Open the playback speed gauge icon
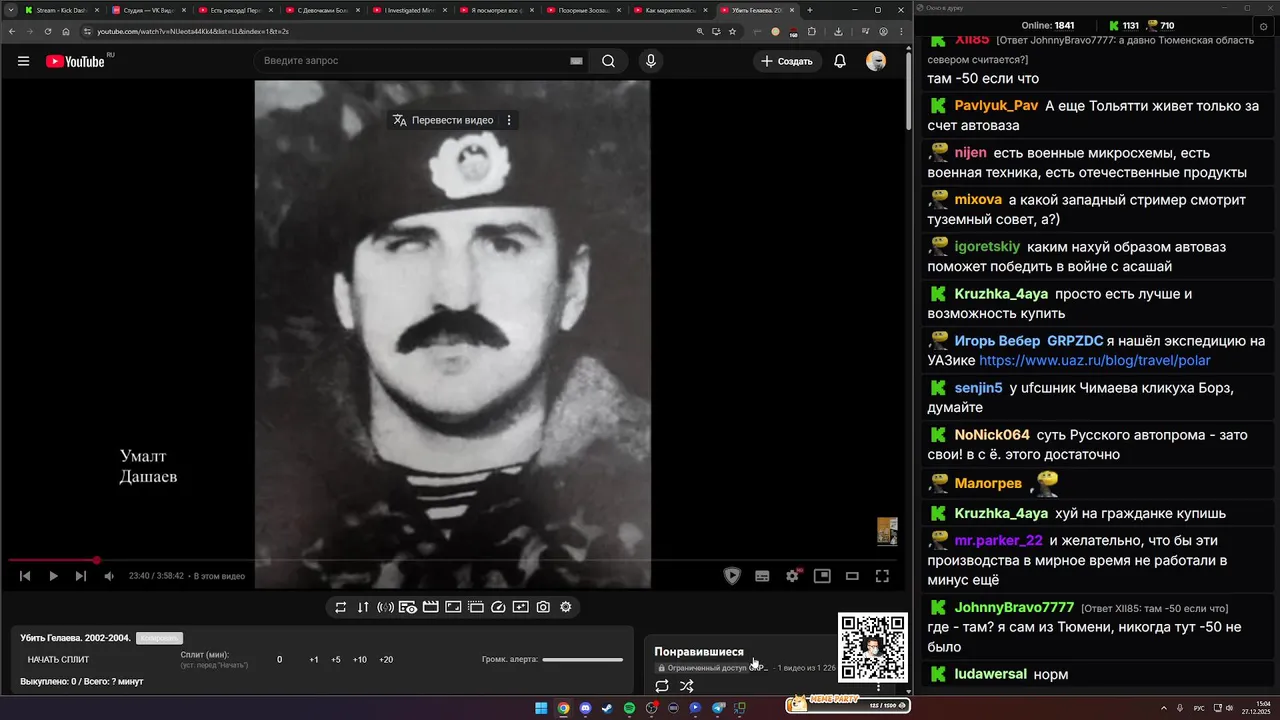This screenshot has height=720, width=1280. (498, 607)
